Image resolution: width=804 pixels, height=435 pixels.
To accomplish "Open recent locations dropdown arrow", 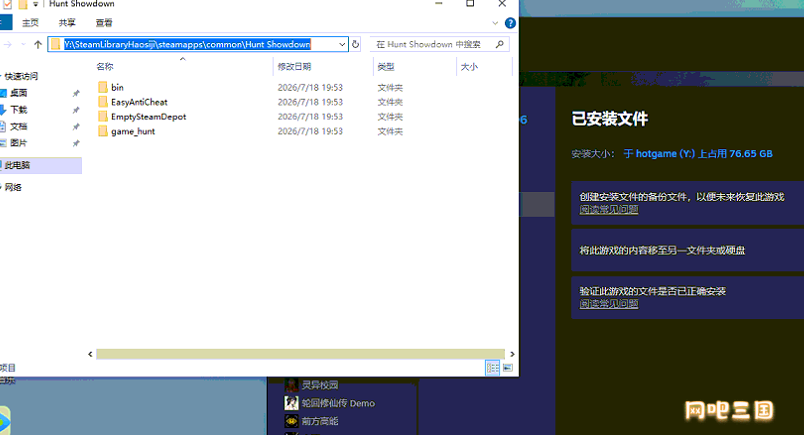I will pyautogui.click(x=23, y=45).
